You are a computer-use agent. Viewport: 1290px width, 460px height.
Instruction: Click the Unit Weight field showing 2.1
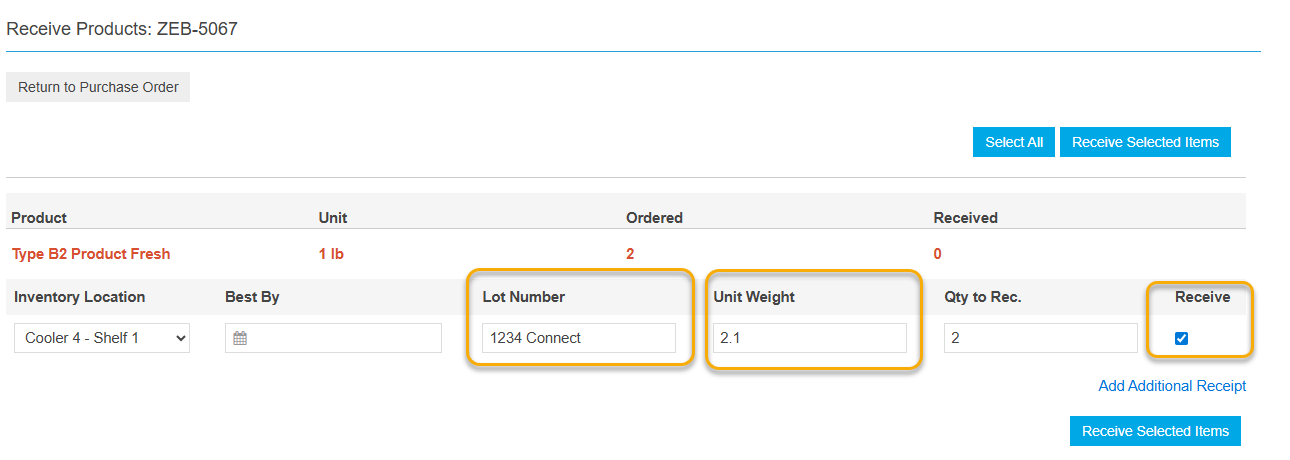808,338
